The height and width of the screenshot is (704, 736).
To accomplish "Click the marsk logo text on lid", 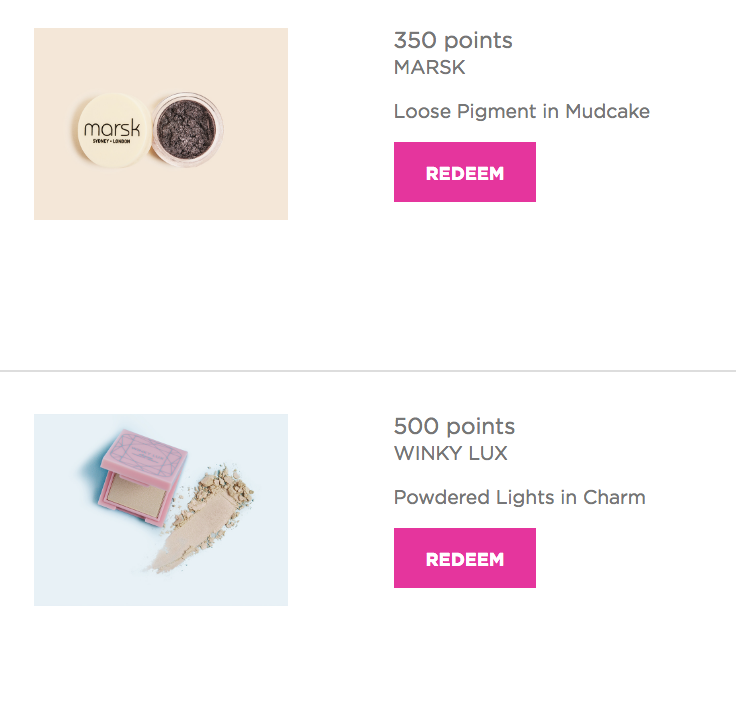I will point(112,128).
